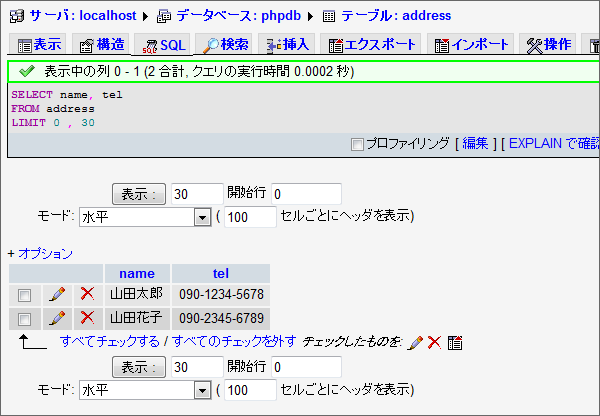Click the cell 山田太郎
The image size is (600, 416).
[x=137, y=294]
